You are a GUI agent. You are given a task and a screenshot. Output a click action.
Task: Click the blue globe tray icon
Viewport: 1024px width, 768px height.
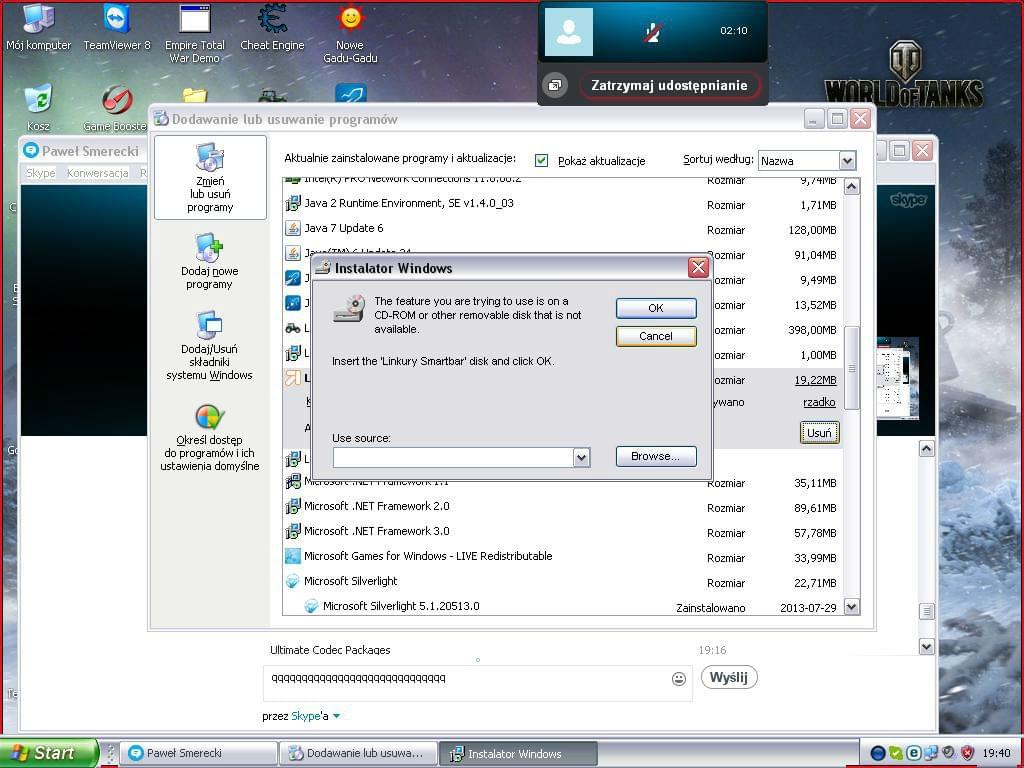coord(878,753)
